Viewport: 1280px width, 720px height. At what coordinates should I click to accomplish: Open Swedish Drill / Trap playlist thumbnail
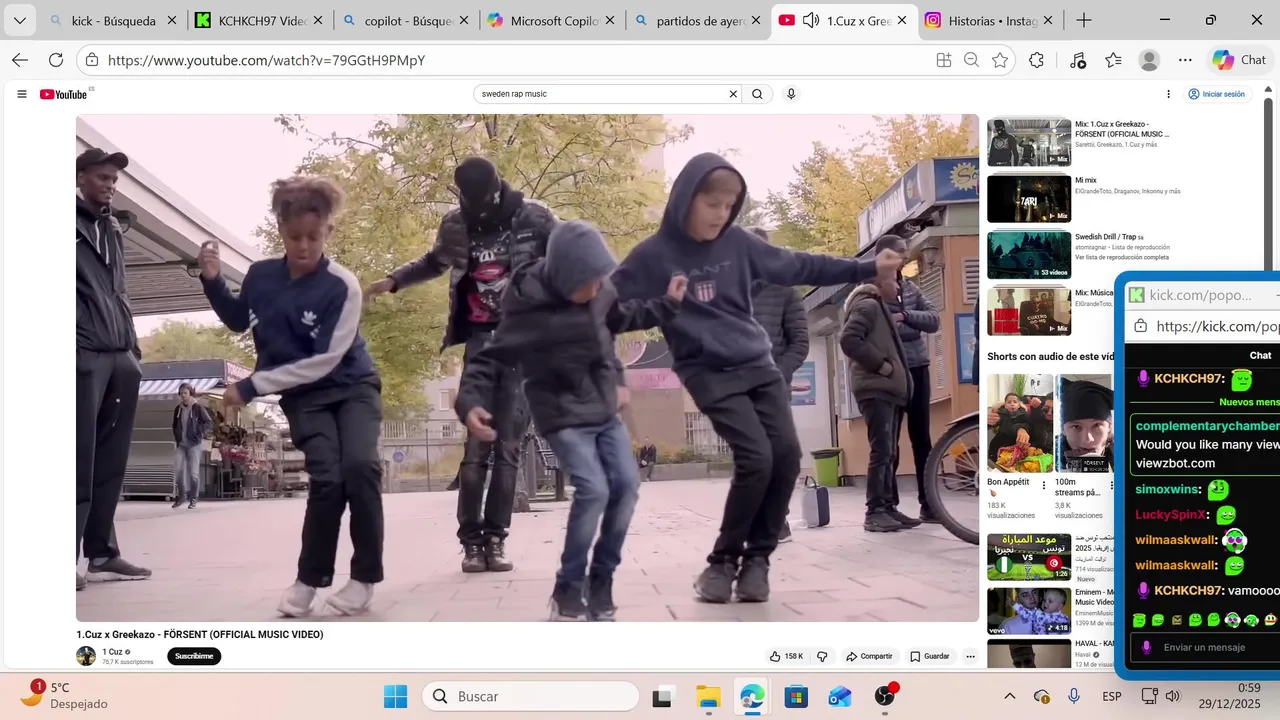[1029, 255]
